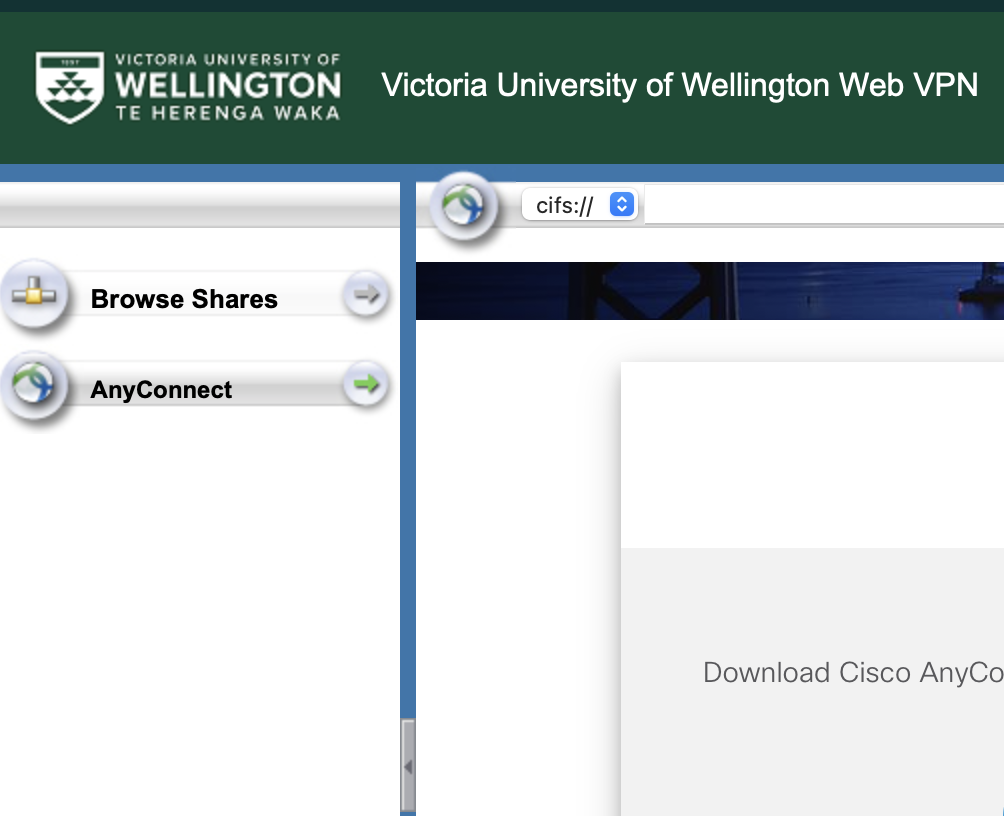Select the AnyConnect label in sidebar
The width and height of the screenshot is (1004, 816).
click(x=161, y=390)
